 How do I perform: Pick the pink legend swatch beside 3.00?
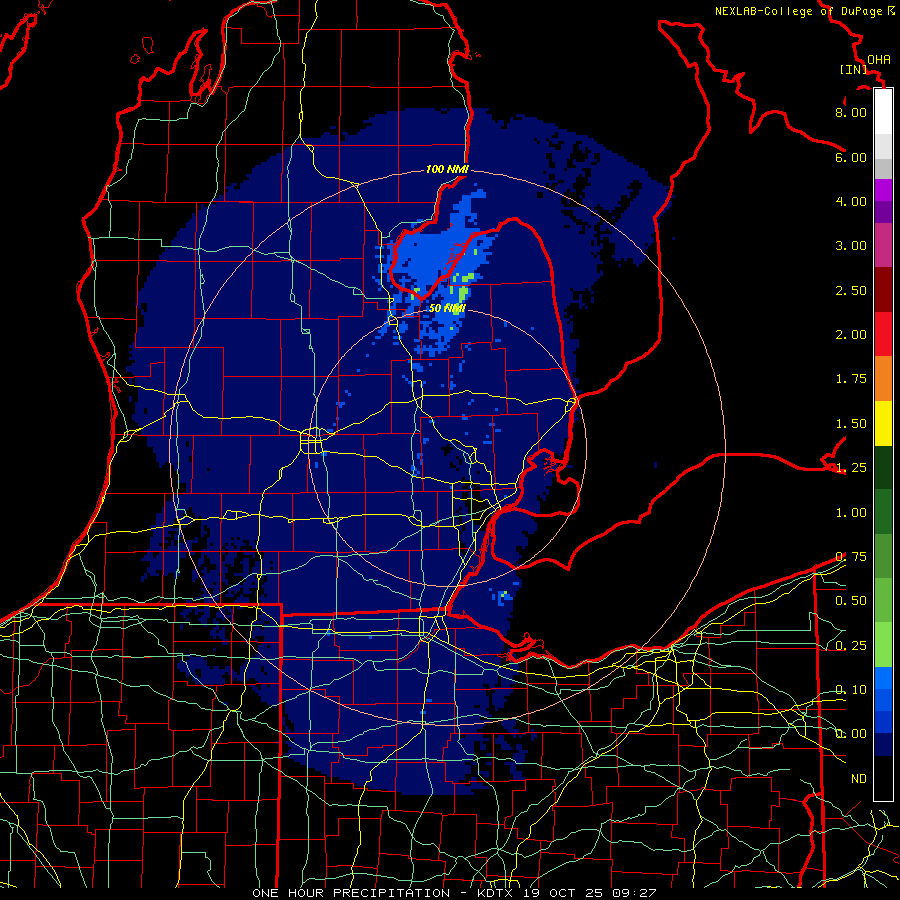[x=883, y=245]
